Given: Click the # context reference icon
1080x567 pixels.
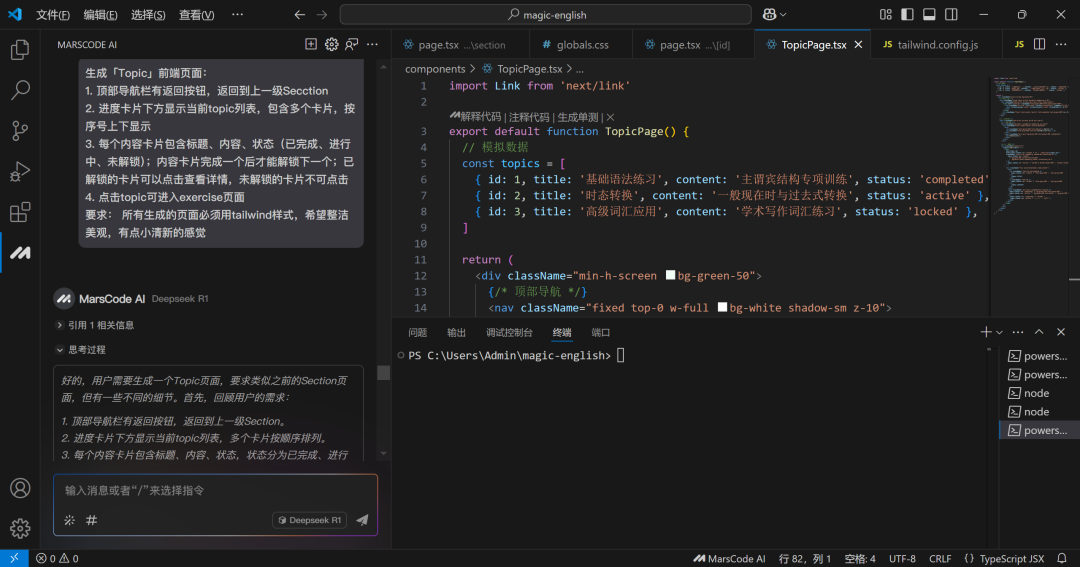Looking at the screenshot, I should click(91, 520).
